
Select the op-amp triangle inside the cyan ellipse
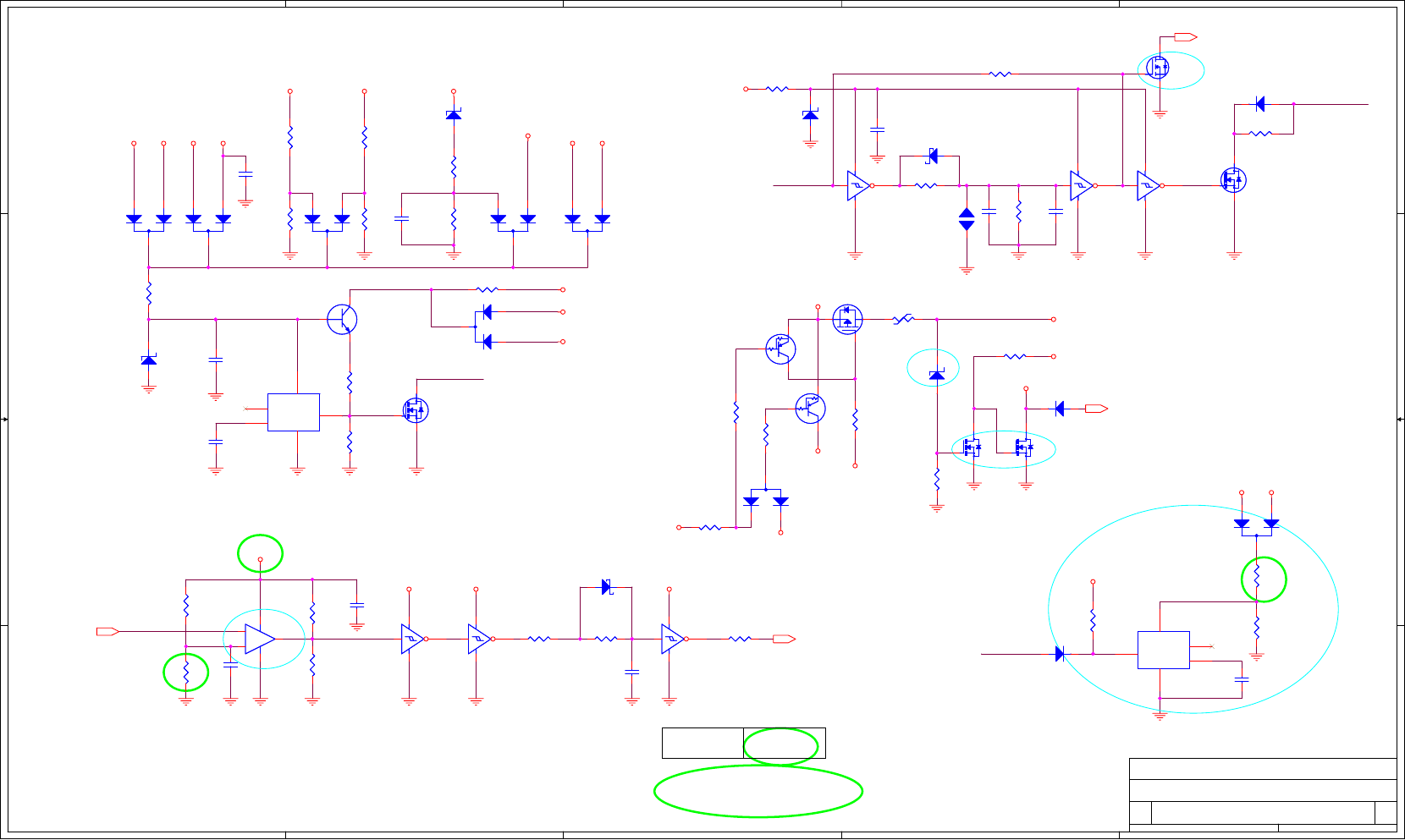coord(260,639)
